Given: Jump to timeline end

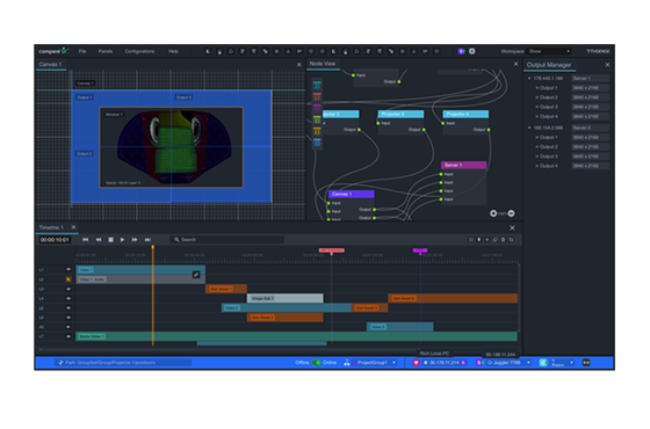Looking at the screenshot, I should click(x=148, y=240).
